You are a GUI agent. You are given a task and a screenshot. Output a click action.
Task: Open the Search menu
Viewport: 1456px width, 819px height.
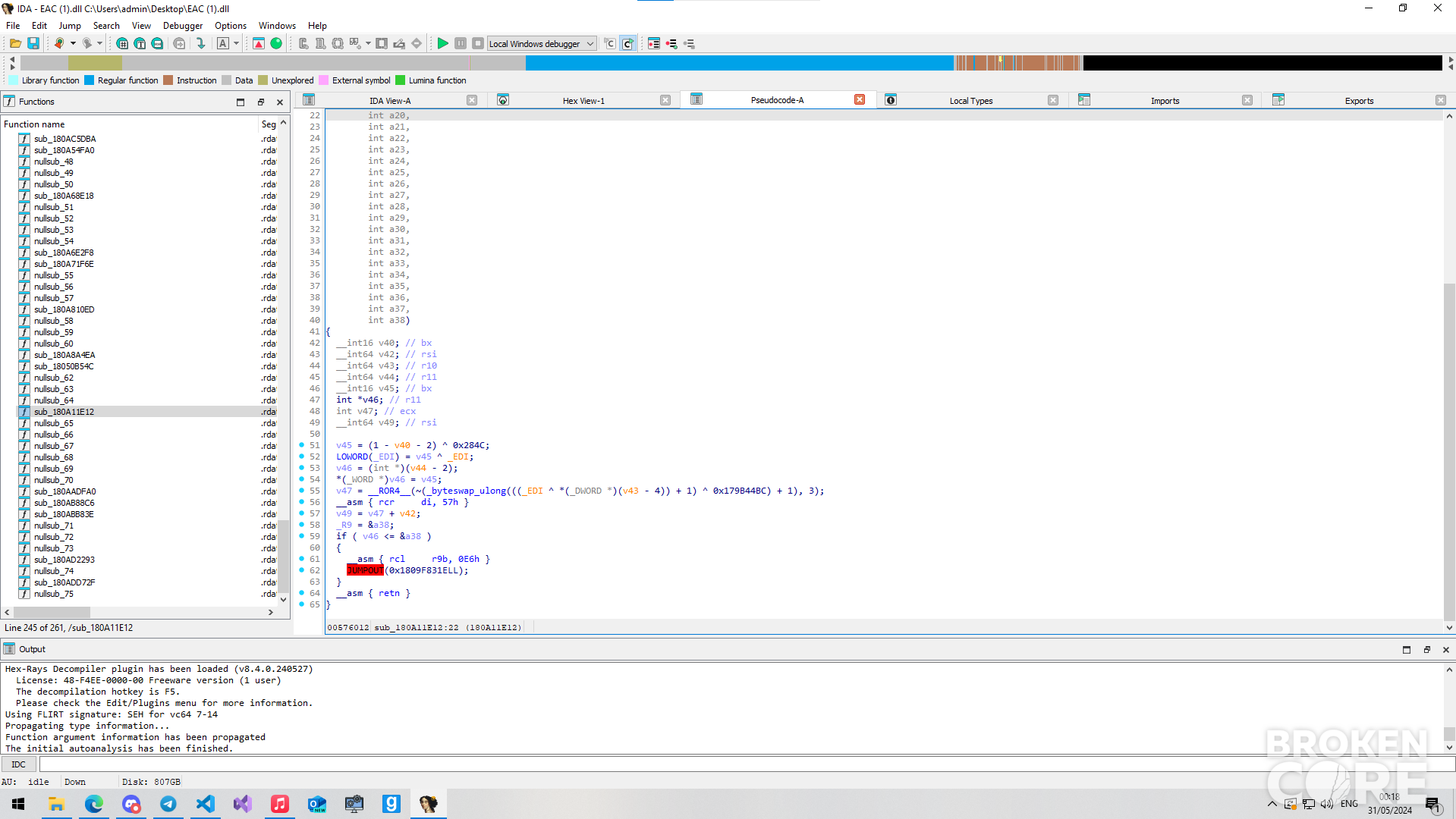pyautogui.click(x=106, y=25)
